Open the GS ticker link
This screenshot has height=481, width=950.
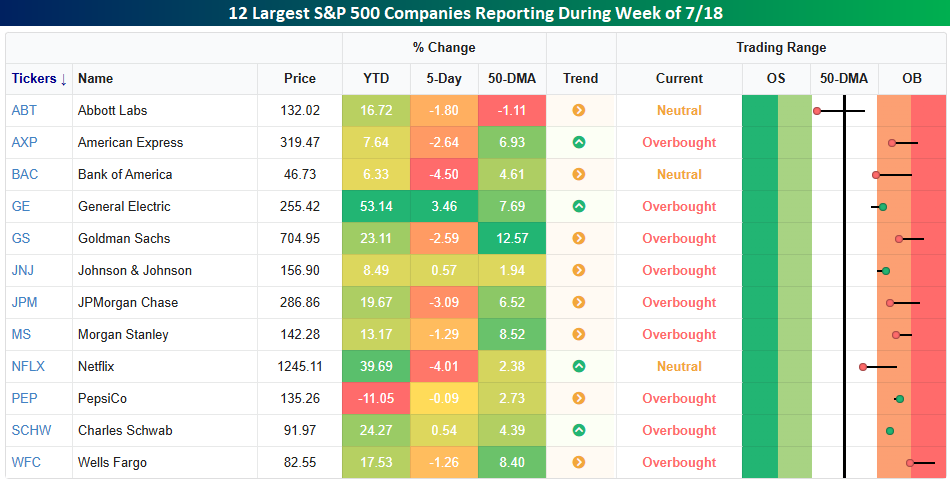(x=21, y=239)
